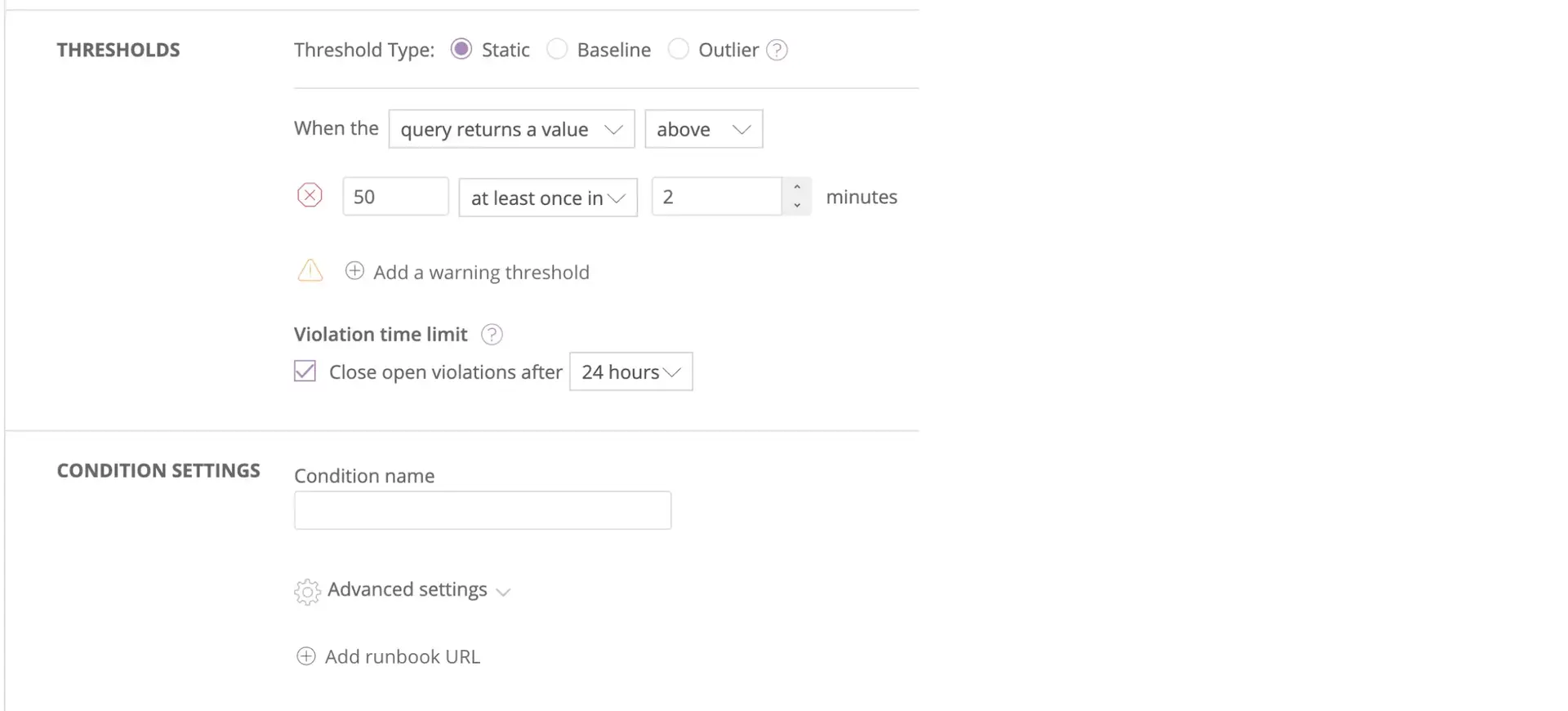Open the Outlier help question mark
1568x711 pixels.
(777, 51)
